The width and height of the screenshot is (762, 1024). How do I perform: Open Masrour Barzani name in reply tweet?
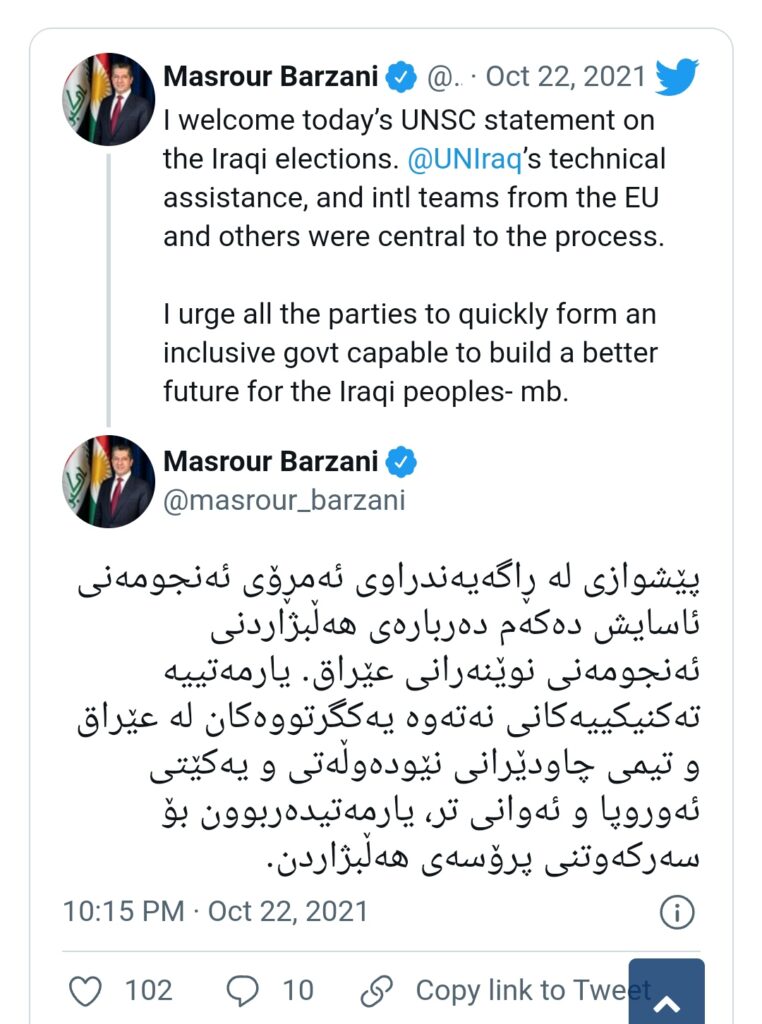click(270, 462)
